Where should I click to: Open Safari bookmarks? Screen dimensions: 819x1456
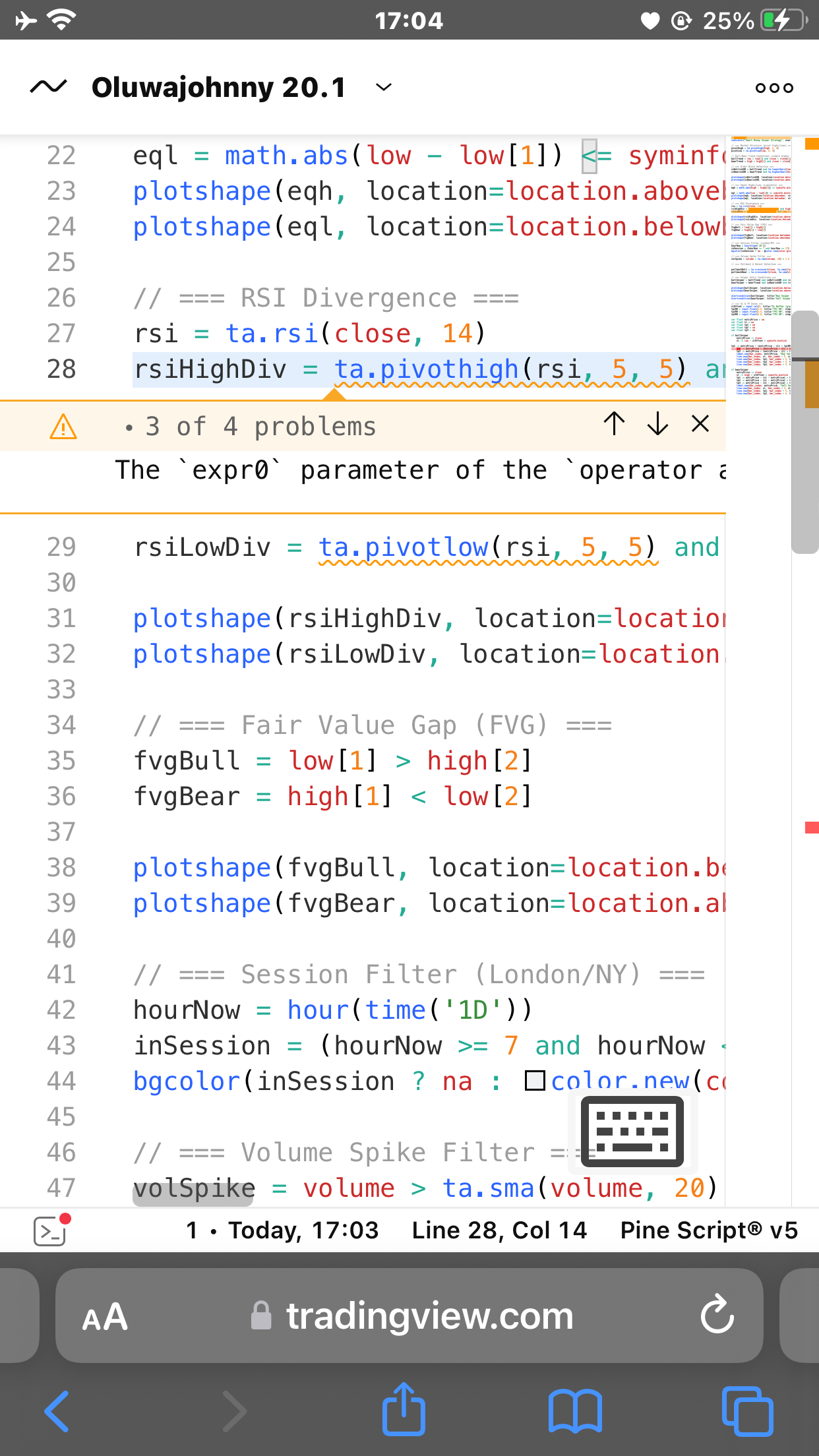pos(575,1411)
